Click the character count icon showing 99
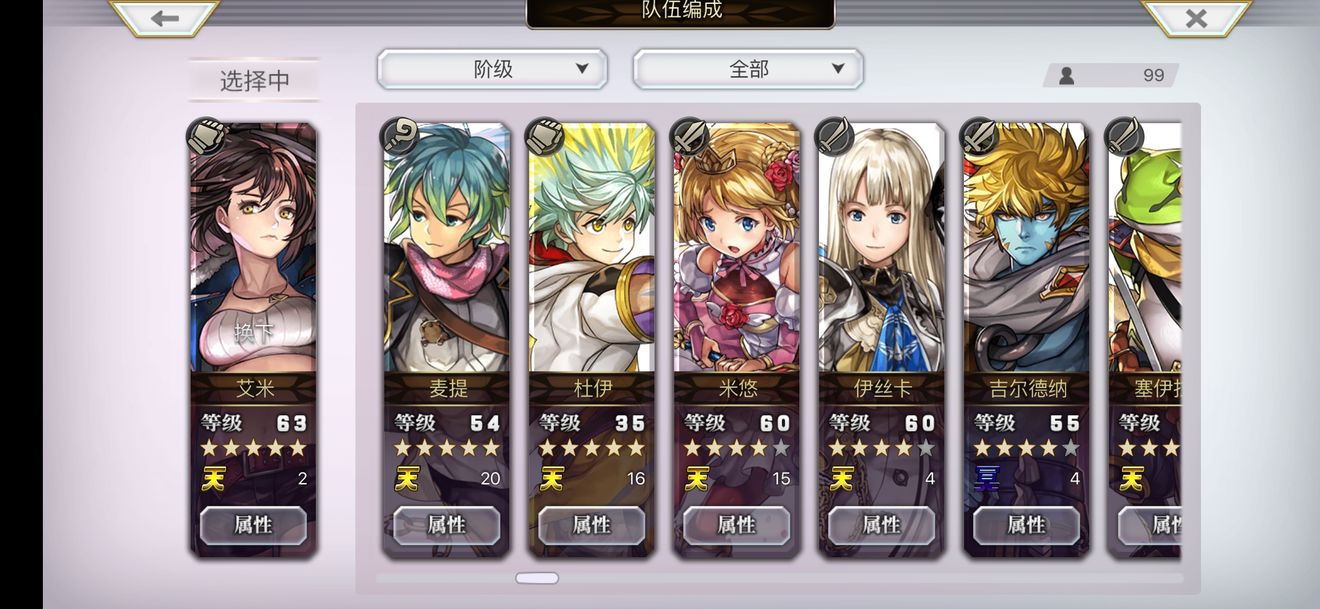The height and width of the screenshot is (609, 1320). (x=1066, y=75)
